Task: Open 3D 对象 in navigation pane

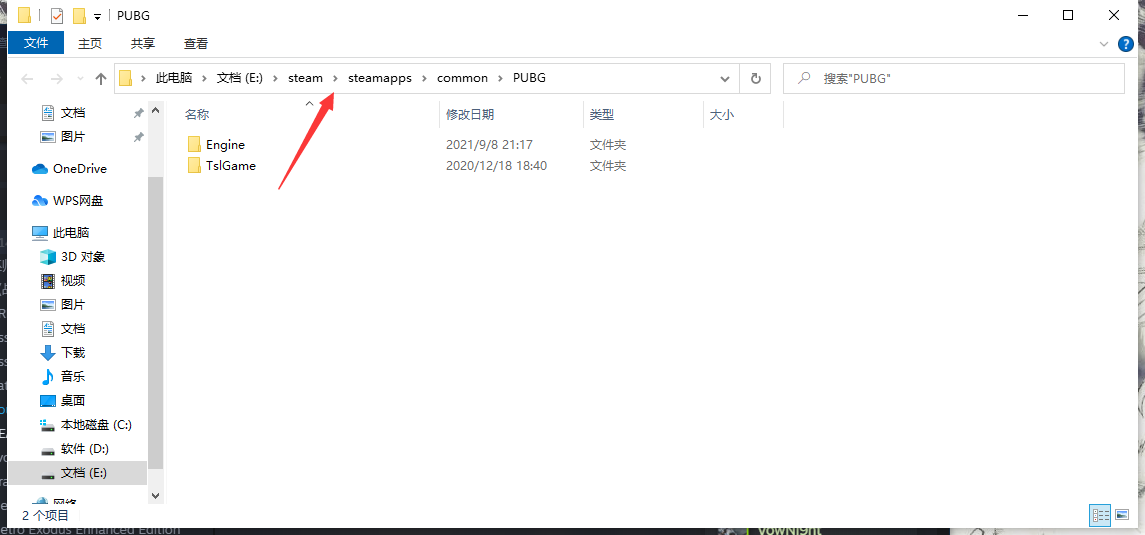Action: 83,257
